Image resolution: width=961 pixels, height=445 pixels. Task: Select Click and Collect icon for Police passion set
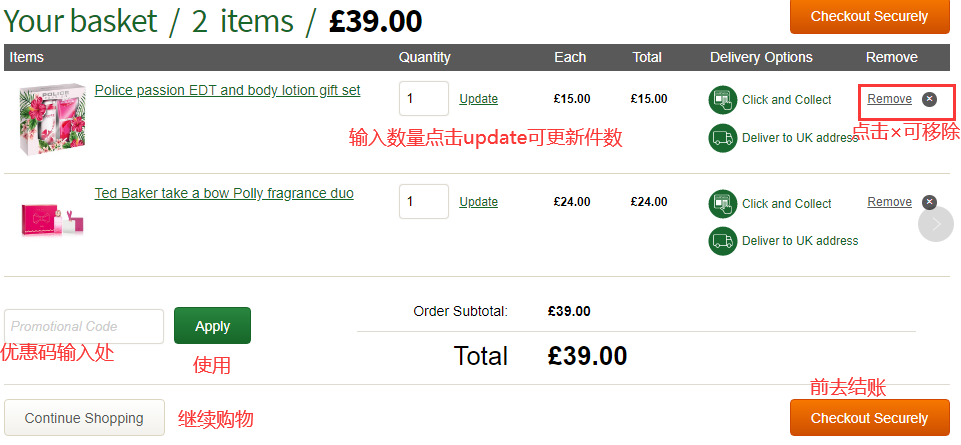click(722, 100)
